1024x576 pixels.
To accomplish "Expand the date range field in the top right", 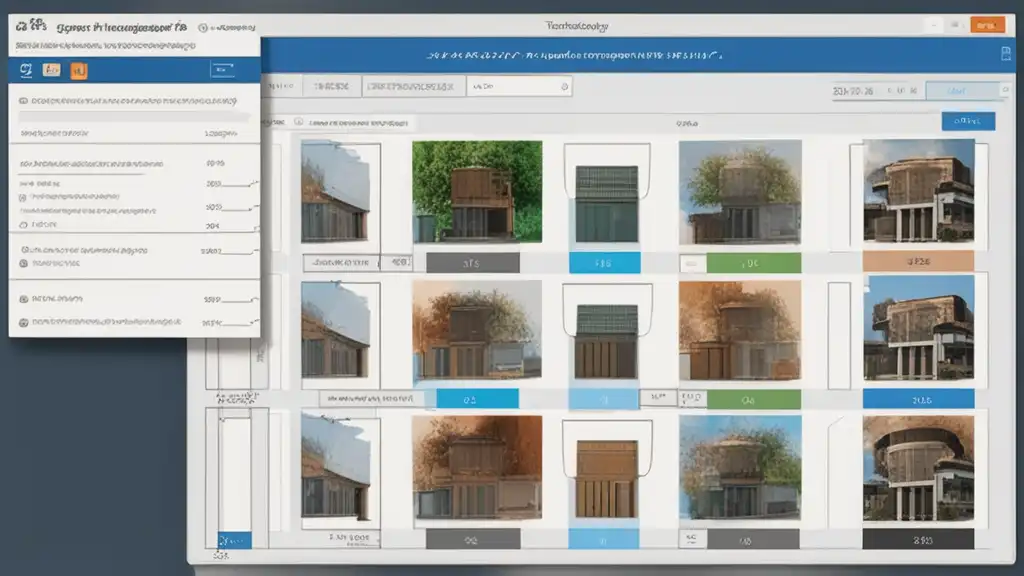I will click(875, 91).
